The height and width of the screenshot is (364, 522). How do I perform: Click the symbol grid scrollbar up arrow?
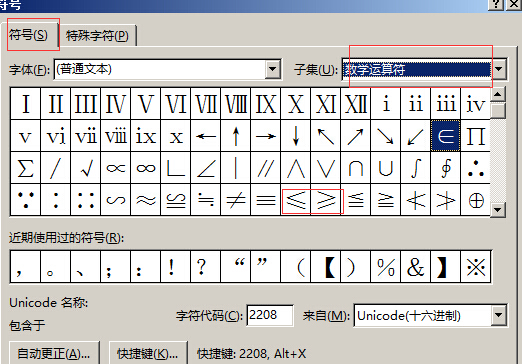(x=498, y=94)
